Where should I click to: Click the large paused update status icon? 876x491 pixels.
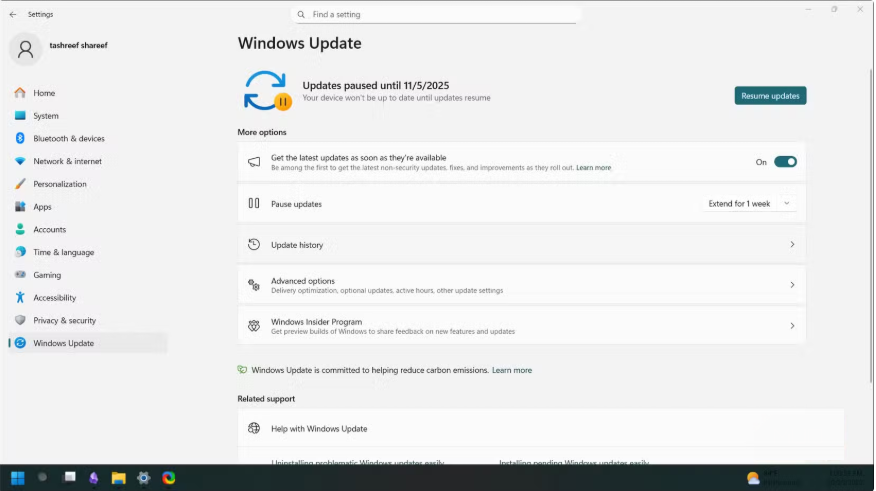tap(268, 90)
